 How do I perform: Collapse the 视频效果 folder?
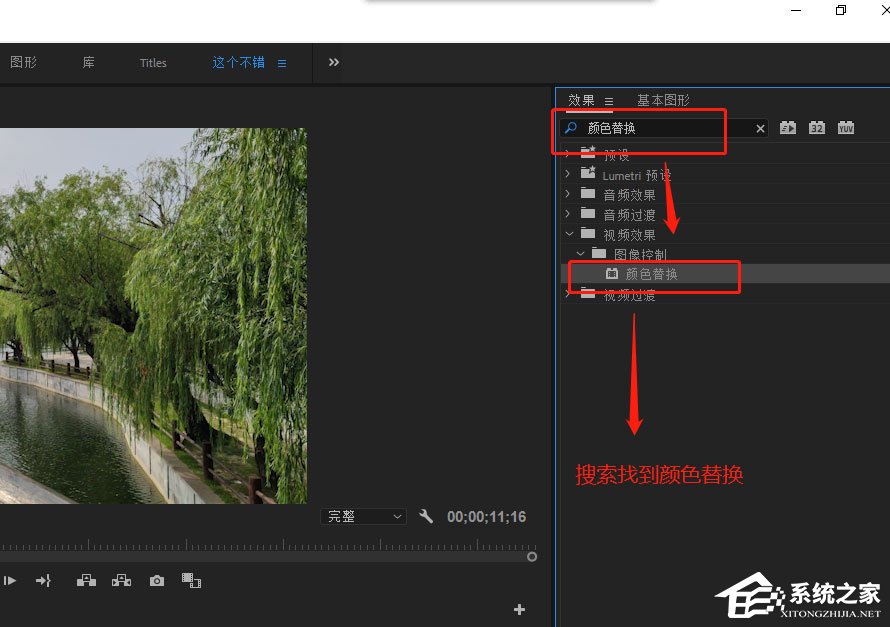click(569, 233)
